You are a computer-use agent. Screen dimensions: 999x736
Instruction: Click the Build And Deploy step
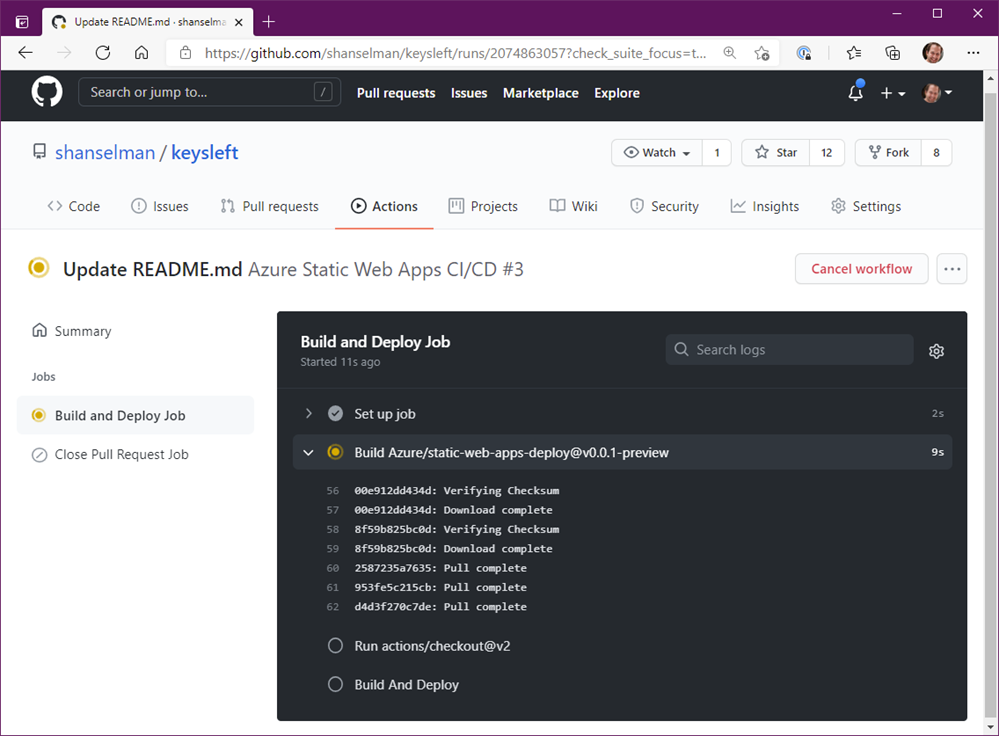pos(406,685)
